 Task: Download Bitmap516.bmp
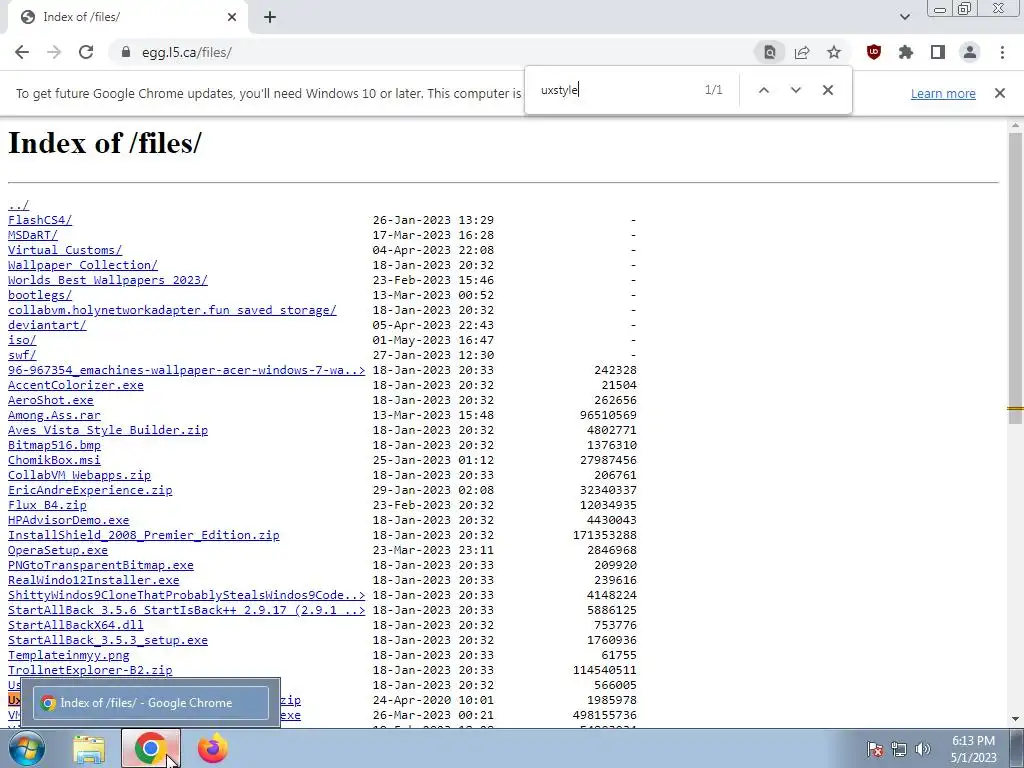point(54,445)
